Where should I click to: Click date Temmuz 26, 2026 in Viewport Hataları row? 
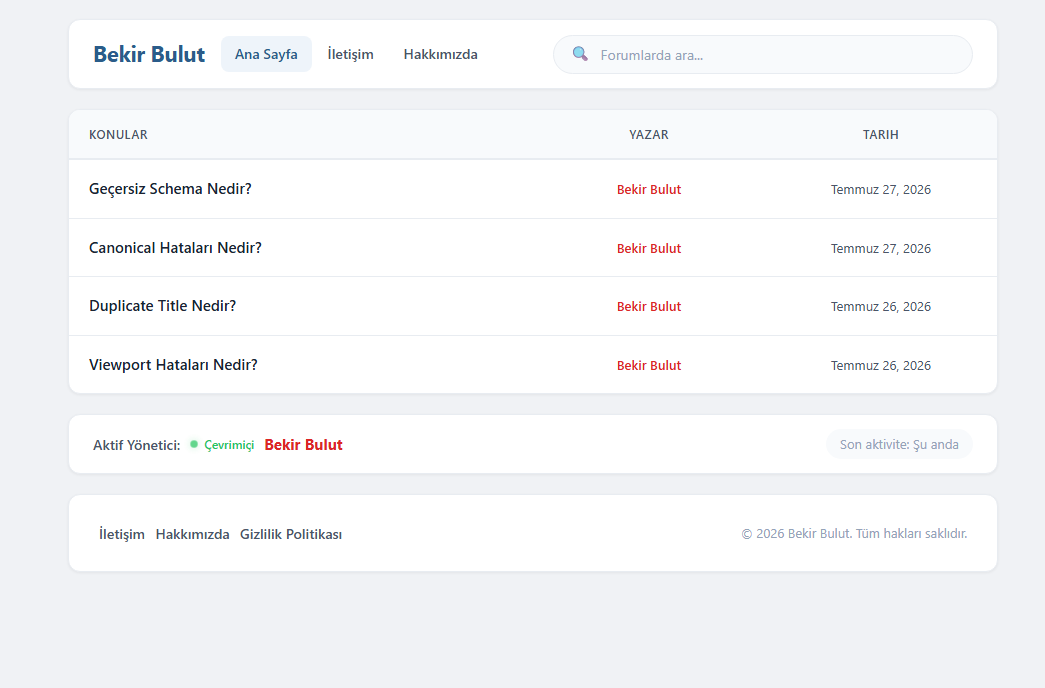tap(880, 365)
